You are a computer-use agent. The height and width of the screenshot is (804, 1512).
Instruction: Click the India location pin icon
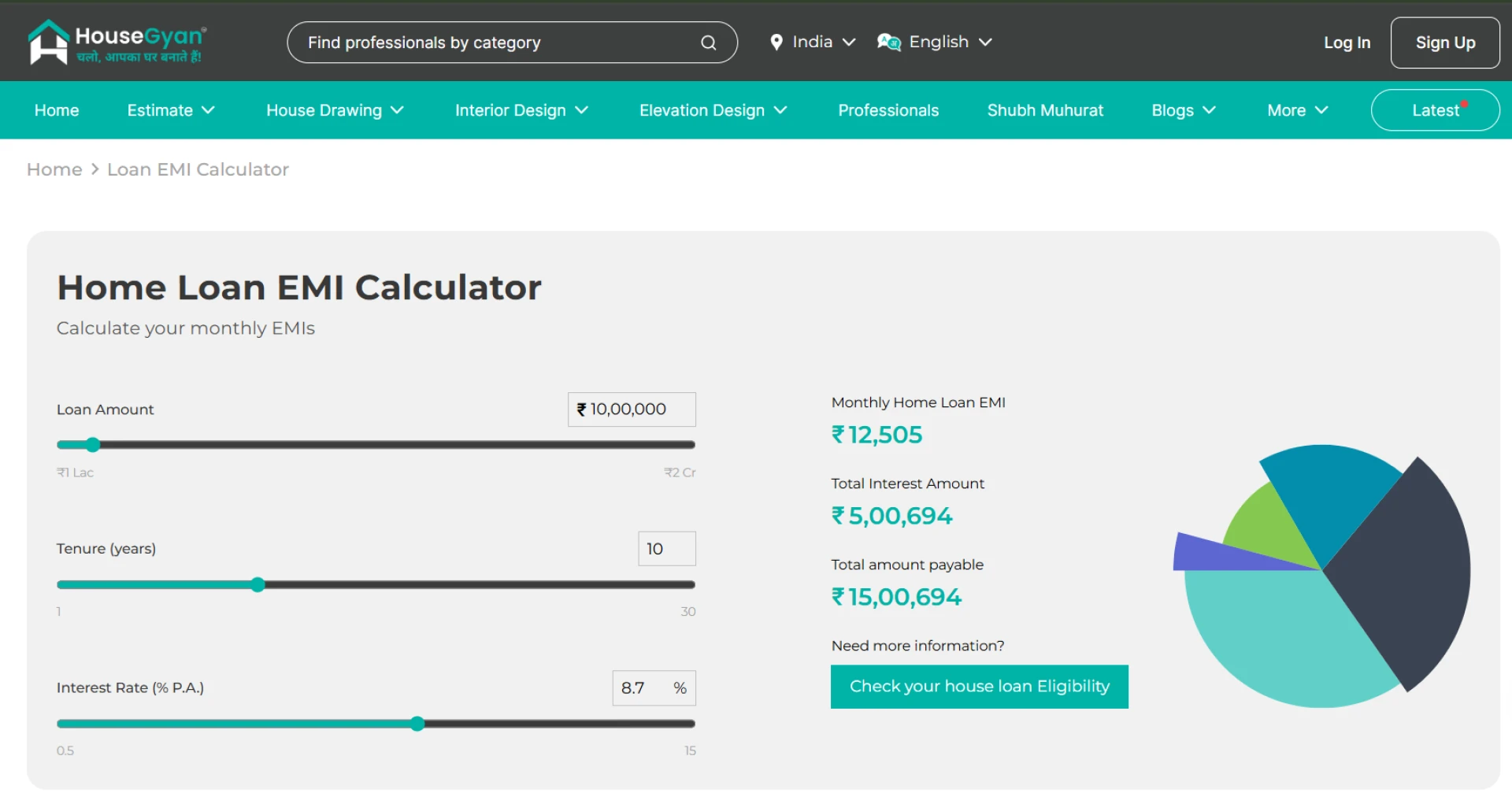[x=776, y=43]
